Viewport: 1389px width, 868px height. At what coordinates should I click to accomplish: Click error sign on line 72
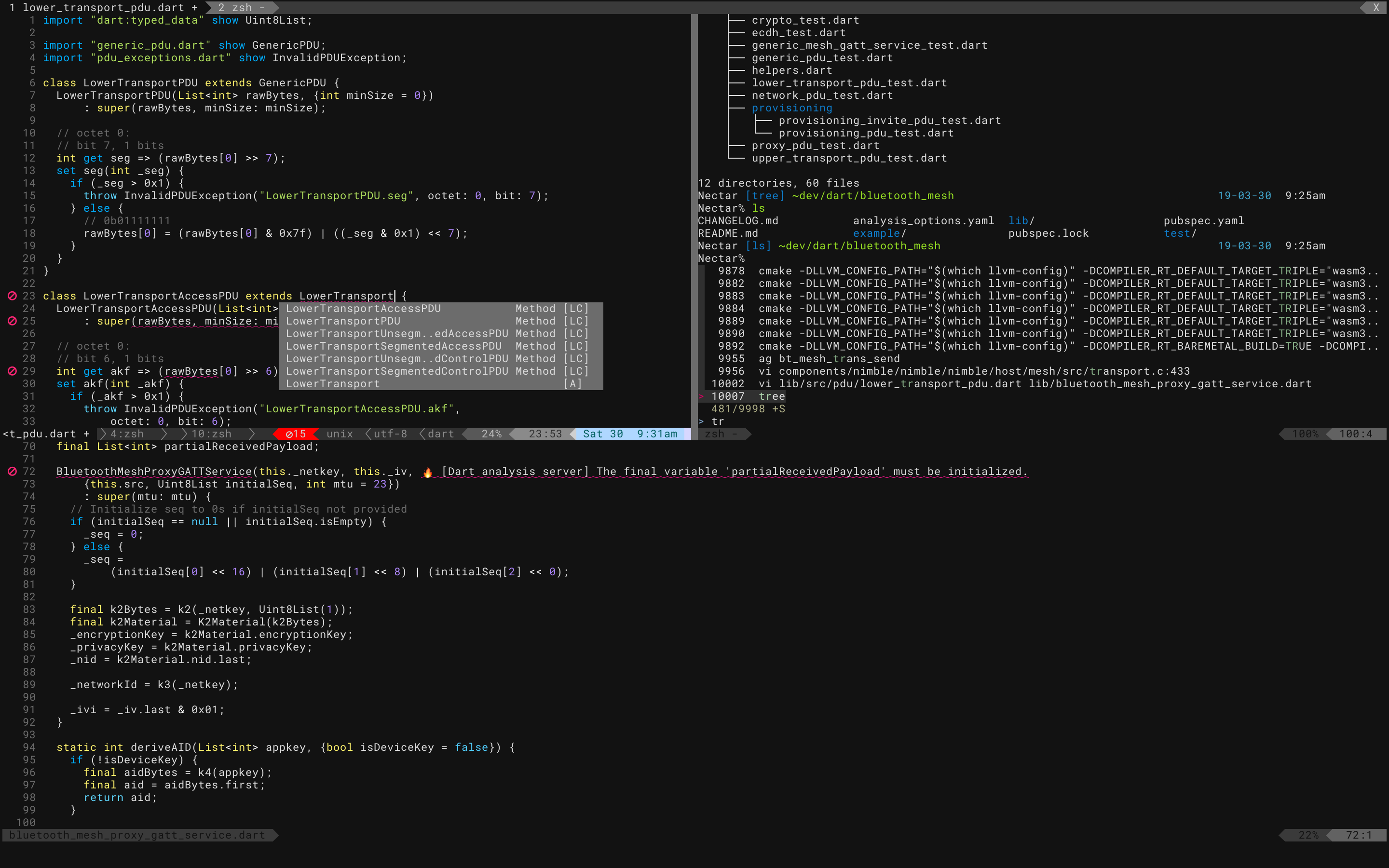(12, 471)
